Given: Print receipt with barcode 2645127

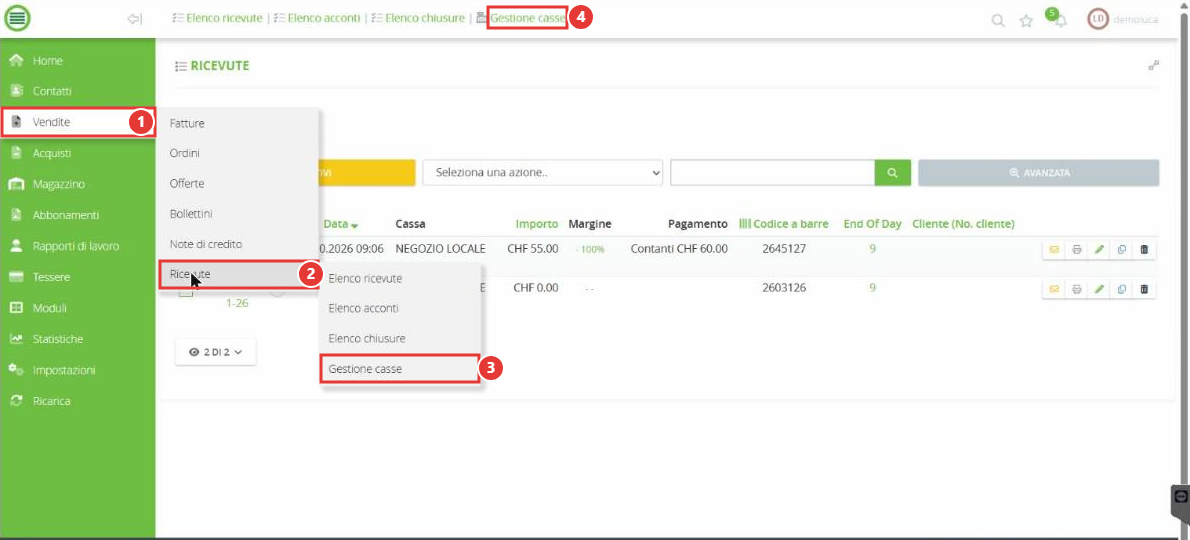Looking at the screenshot, I should pyautogui.click(x=1076, y=249).
